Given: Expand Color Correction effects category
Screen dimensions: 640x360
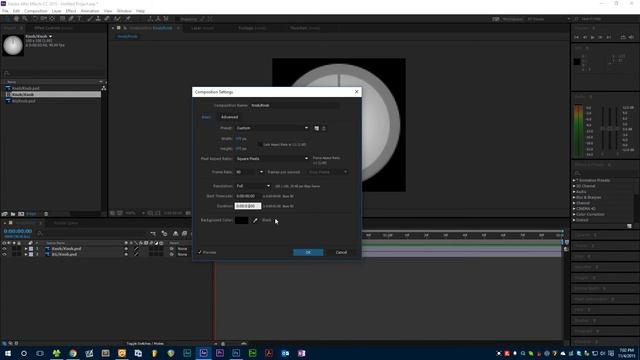Looking at the screenshot, I should 574,214.
